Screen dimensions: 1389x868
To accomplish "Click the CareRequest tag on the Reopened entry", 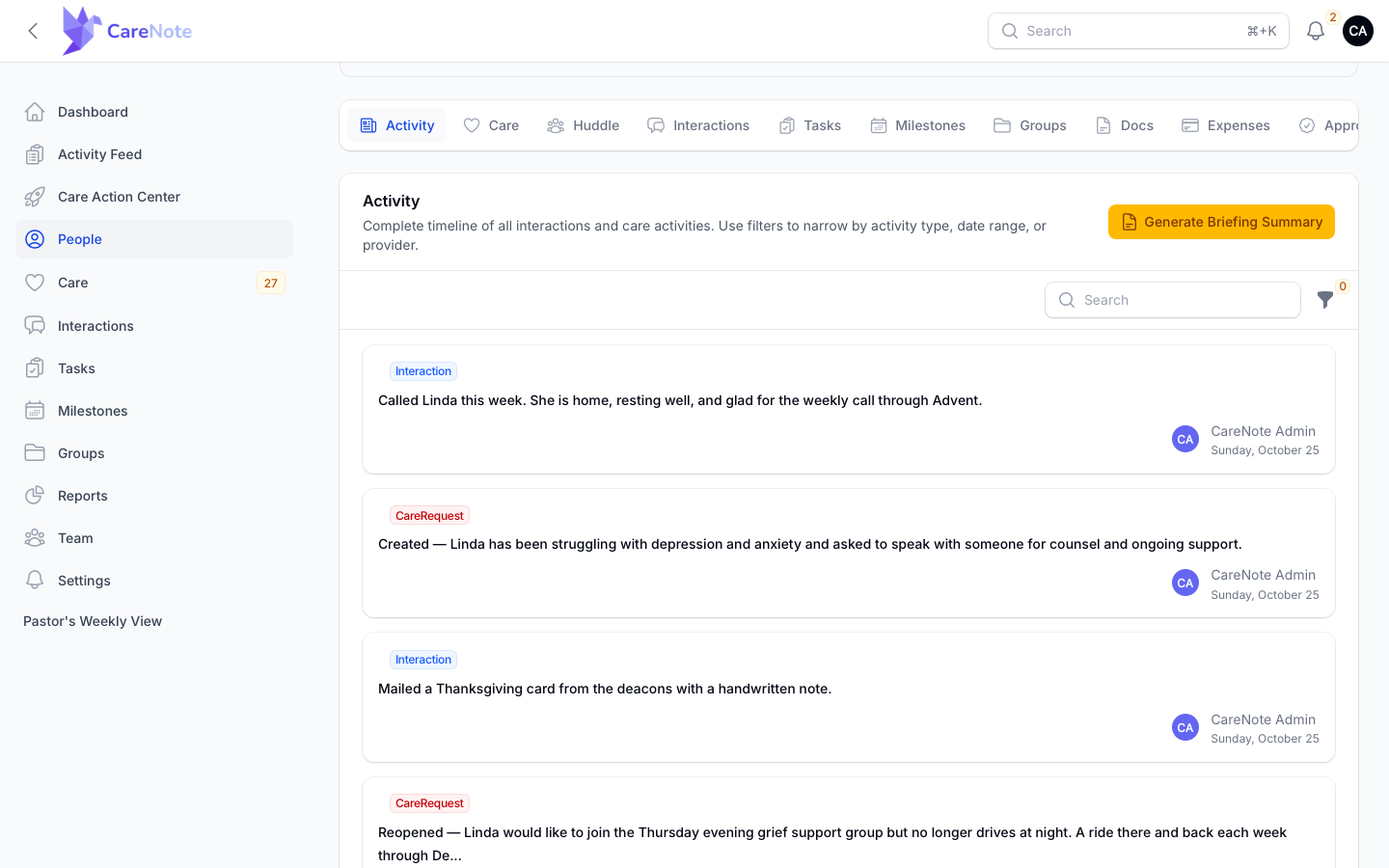I will 429,803.
